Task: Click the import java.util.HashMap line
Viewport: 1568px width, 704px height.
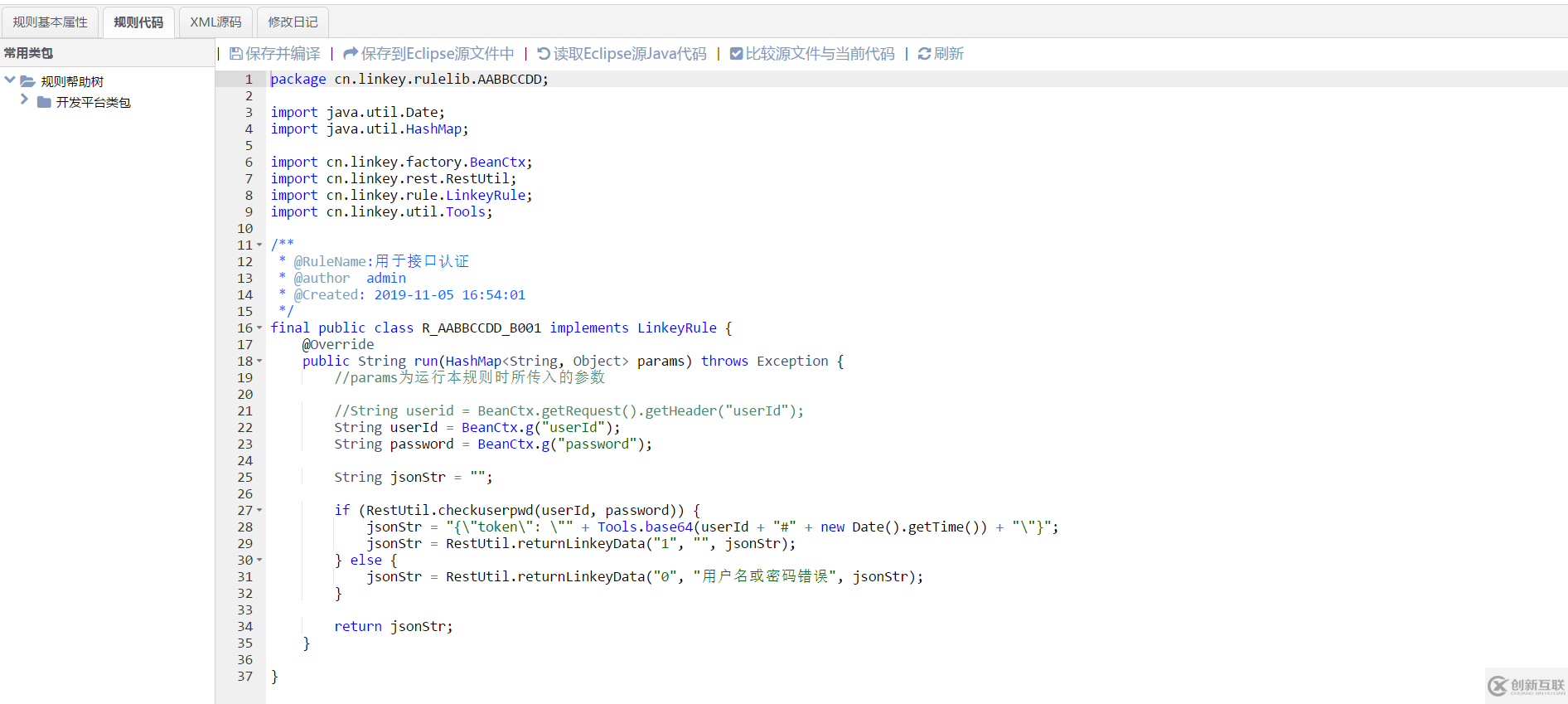Action: pos(370,129)
